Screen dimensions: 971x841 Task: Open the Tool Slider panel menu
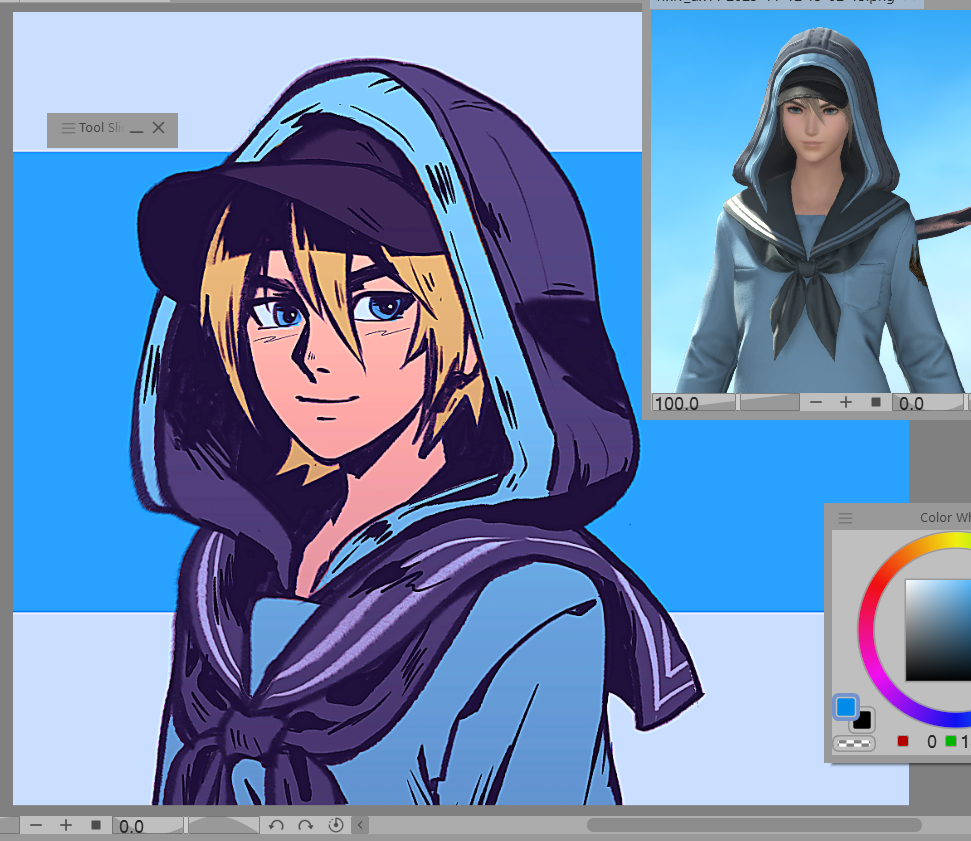[68, 128]
